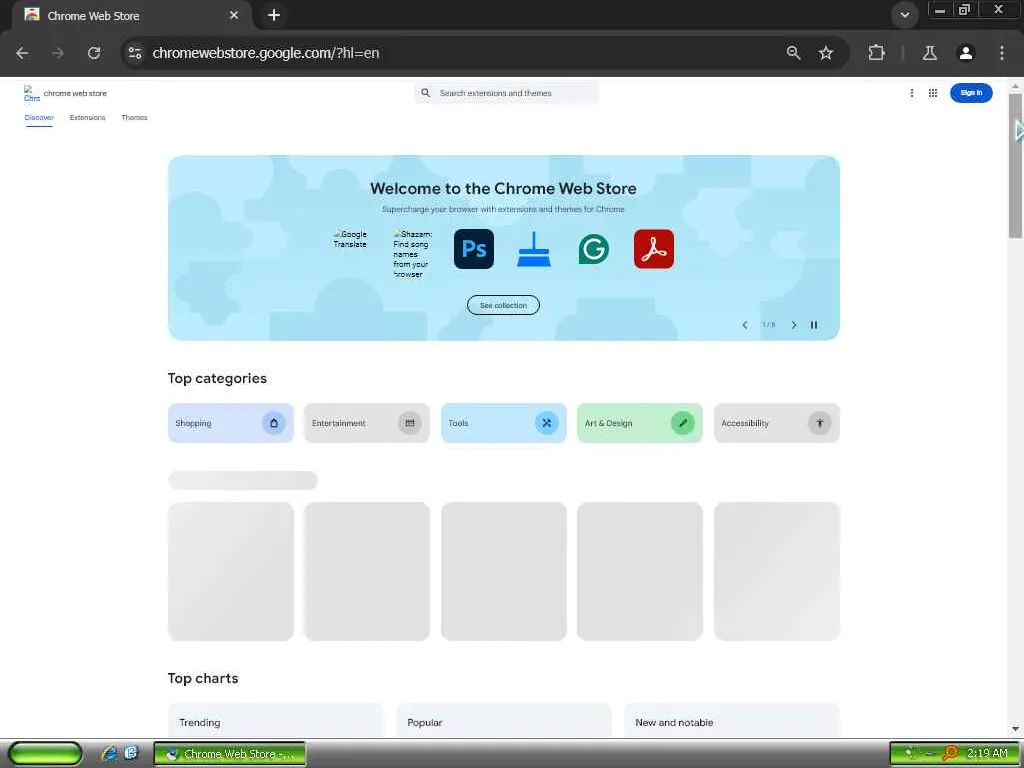Open the Shazam extension in banner
The image size is (1024, 768).
coord(413,254)
